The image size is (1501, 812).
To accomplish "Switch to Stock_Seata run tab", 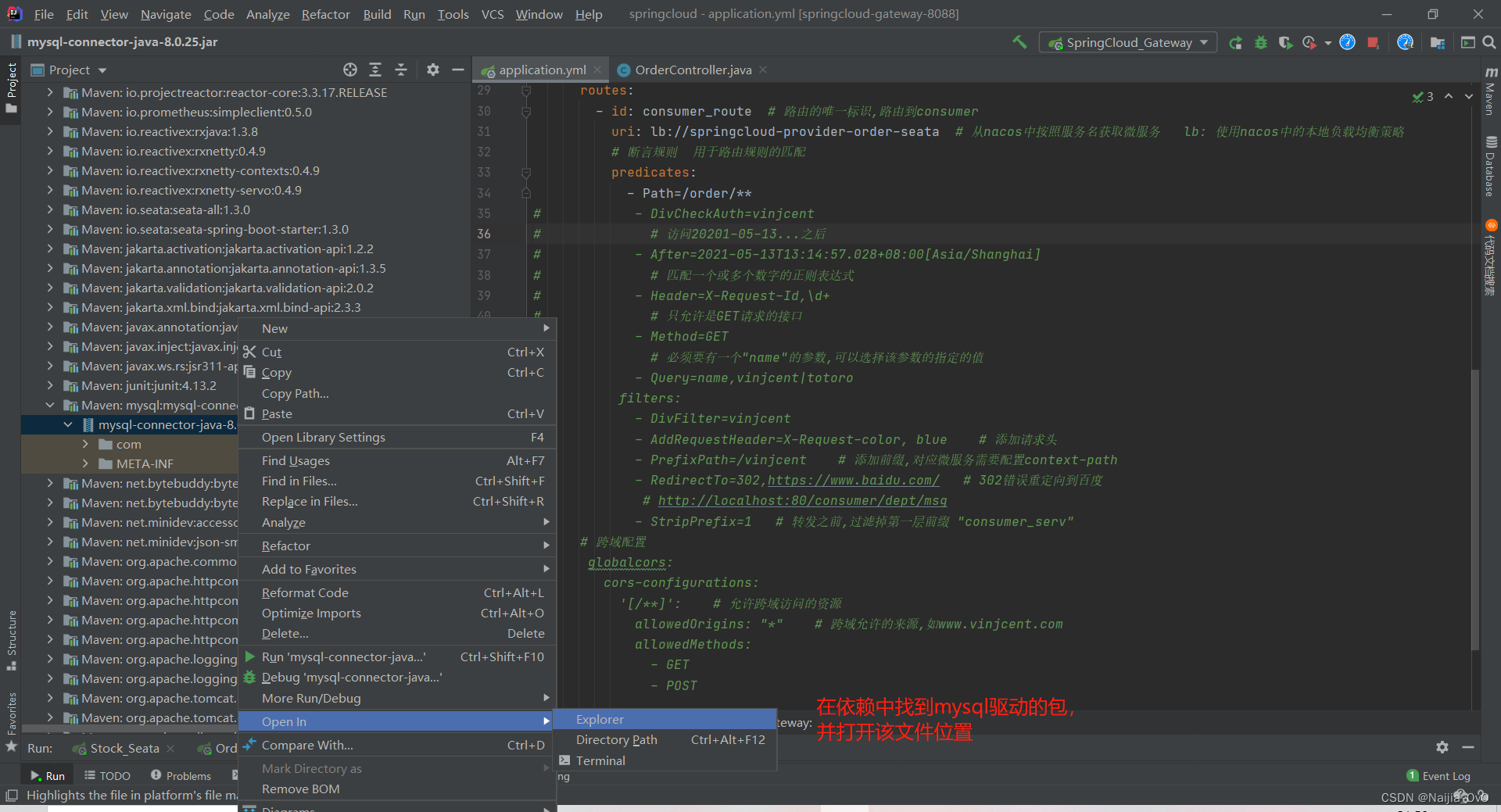I will click(x=116, y=748).
